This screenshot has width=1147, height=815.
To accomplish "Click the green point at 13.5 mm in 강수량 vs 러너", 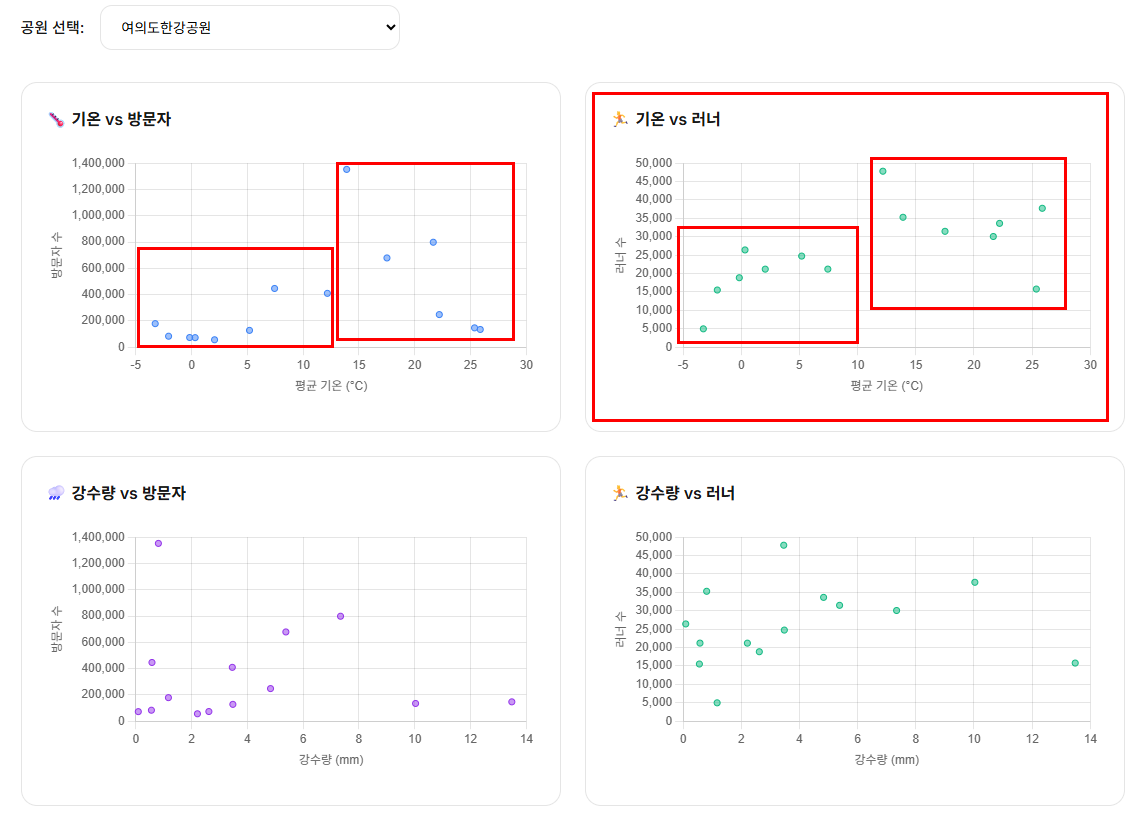I will click(1075, 663).
